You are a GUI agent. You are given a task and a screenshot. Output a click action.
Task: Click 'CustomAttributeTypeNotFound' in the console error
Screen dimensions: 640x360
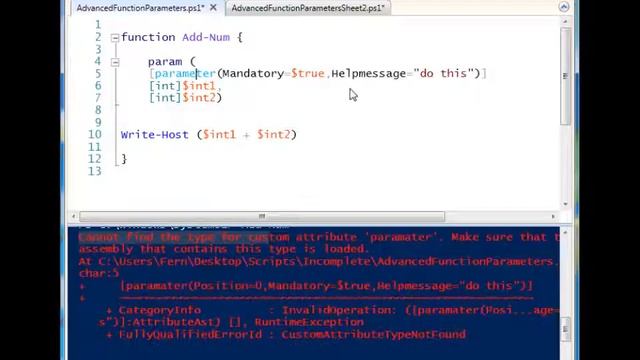[x=373, y=335]
